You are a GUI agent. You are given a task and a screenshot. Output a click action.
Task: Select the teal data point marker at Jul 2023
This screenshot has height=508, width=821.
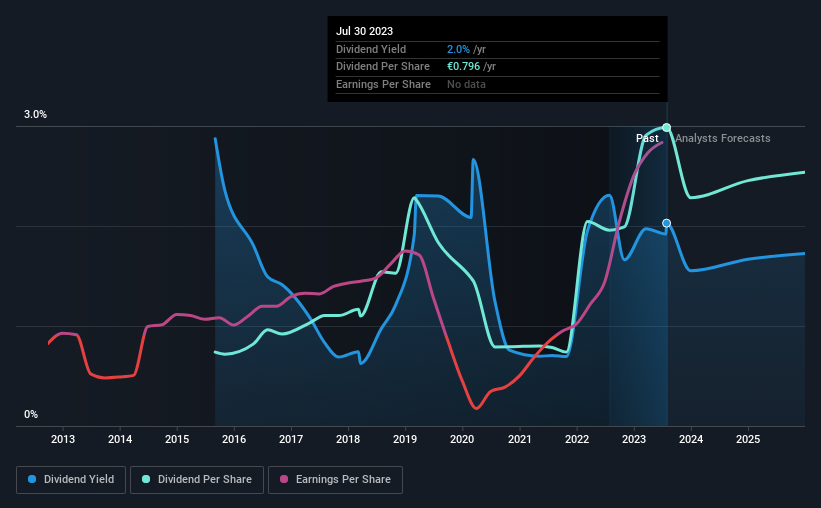[x=667, y=127]
